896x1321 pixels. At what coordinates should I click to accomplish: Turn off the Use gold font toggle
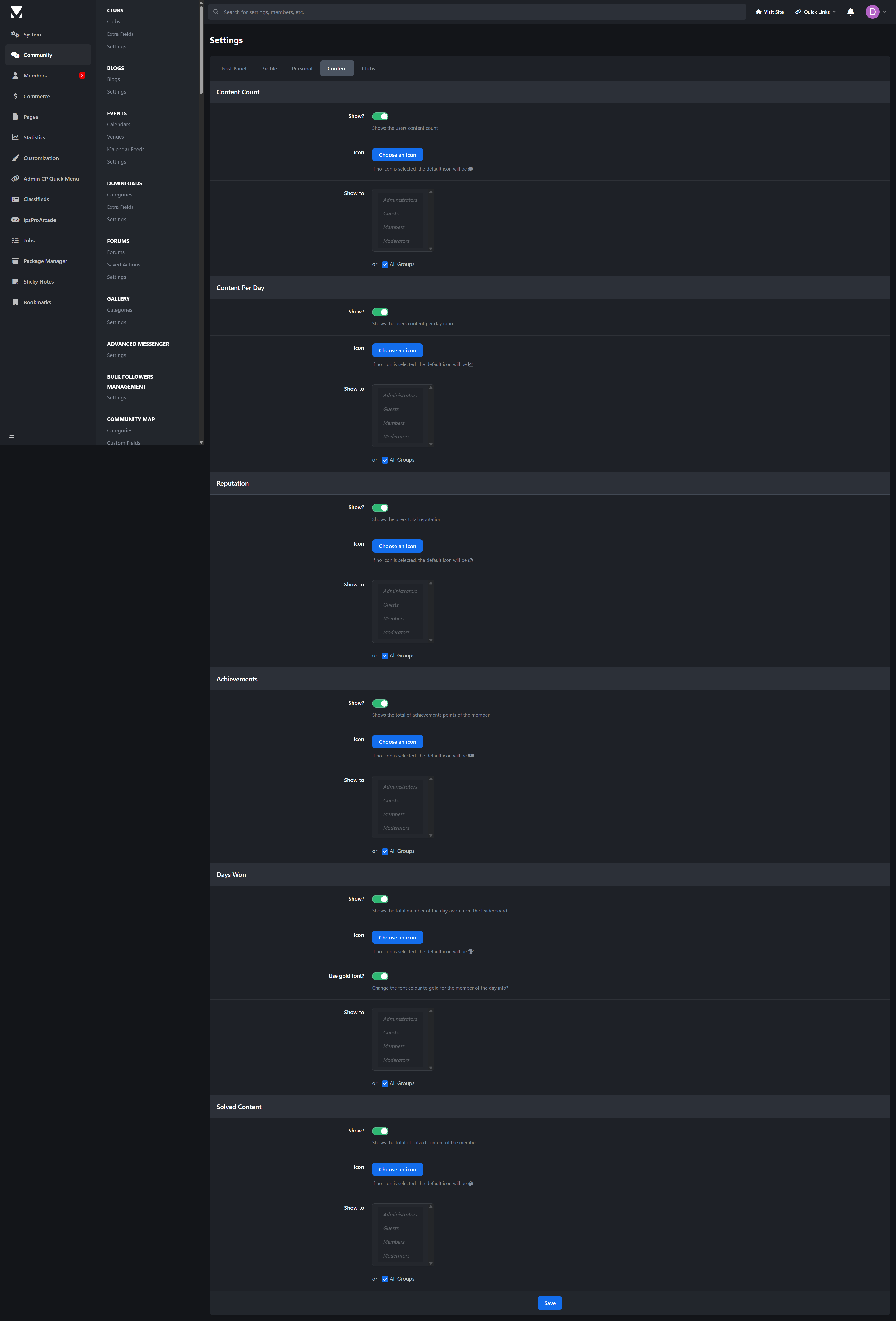click(380, 976)
